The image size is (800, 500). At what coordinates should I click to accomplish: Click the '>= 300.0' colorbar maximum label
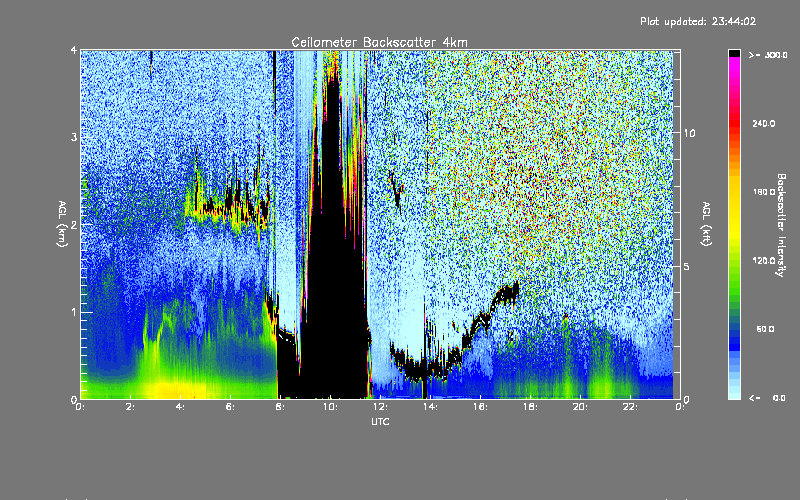click(768, 55)
